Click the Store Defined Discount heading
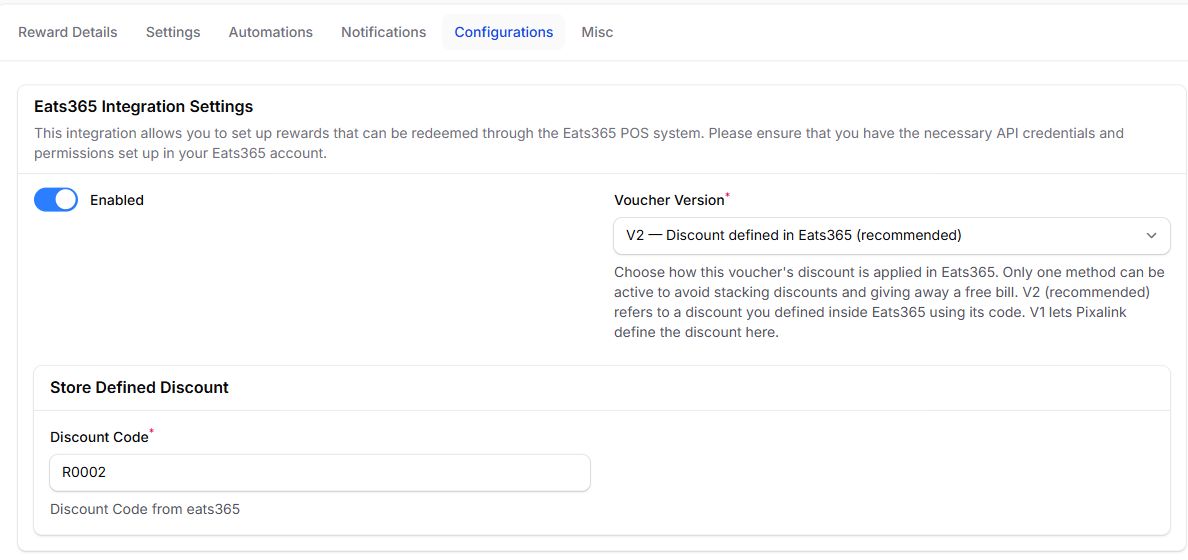 (139, 387)
